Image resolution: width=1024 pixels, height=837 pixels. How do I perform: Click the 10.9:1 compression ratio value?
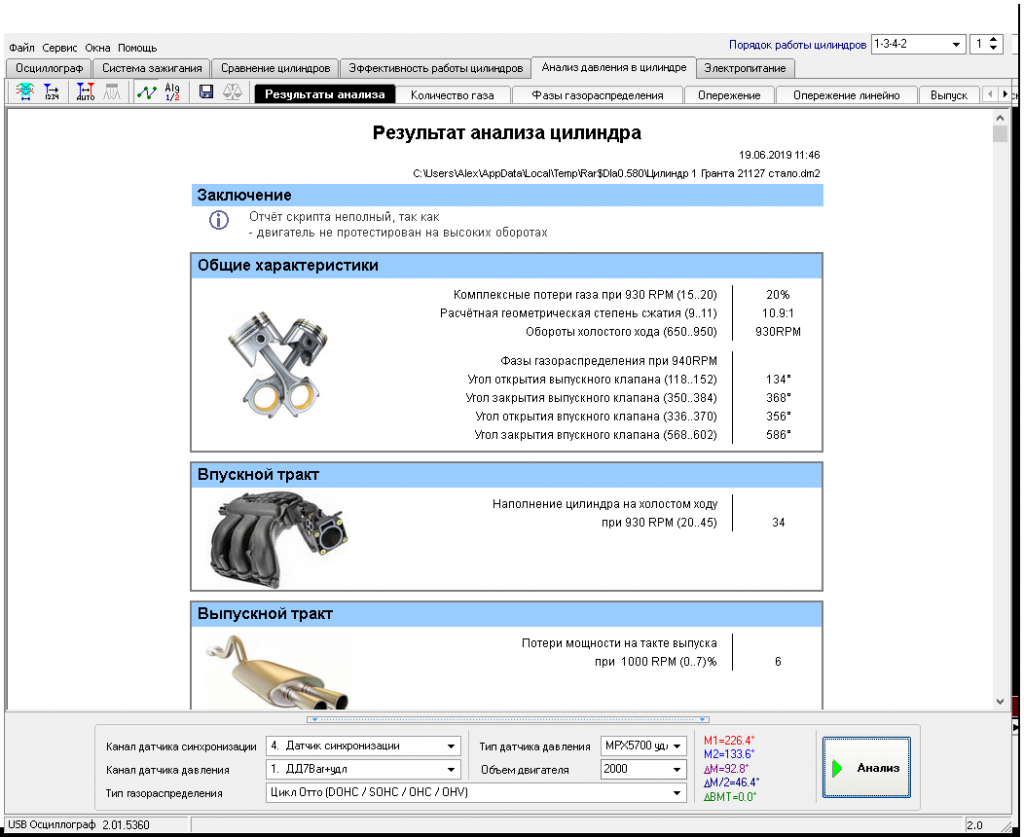[778, 313]
